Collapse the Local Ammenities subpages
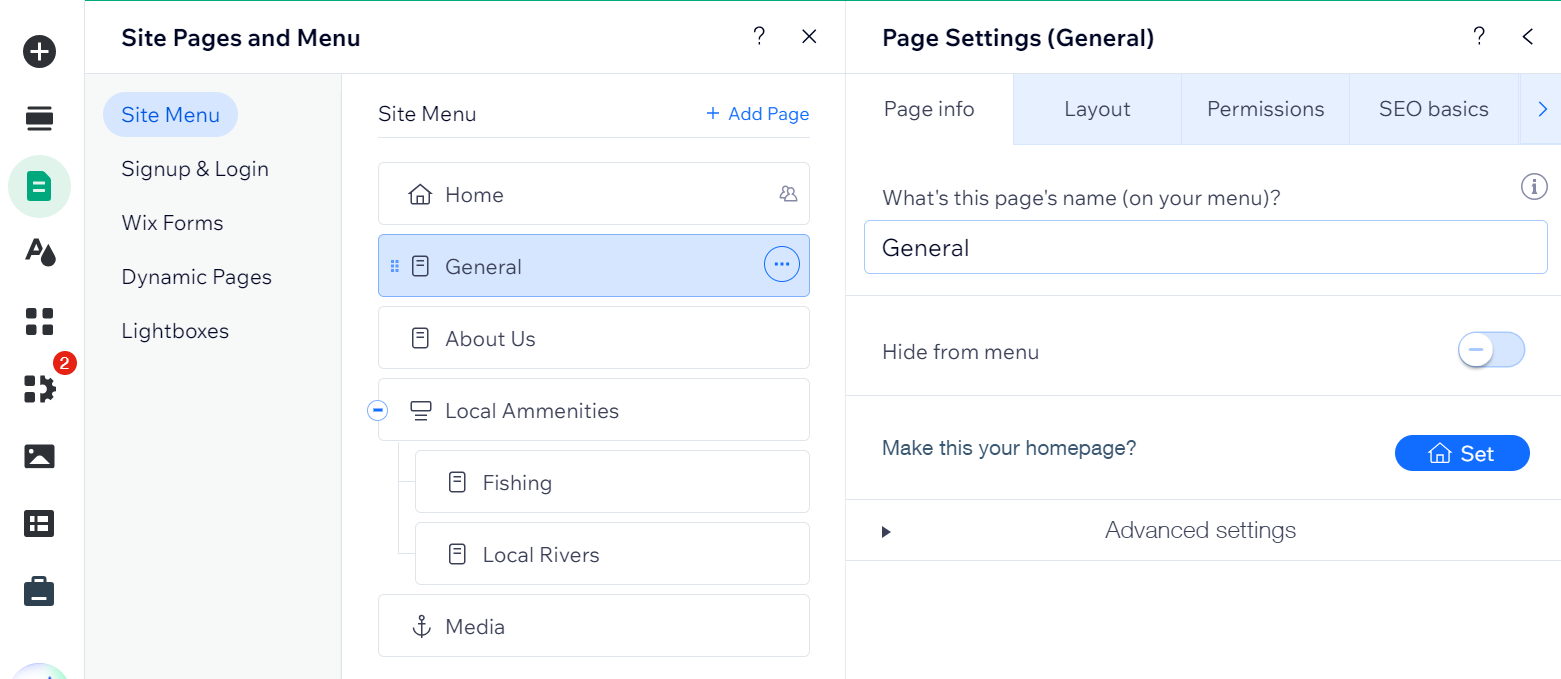Image resolution: width=1561 pixels, height=679 pixels. pyautogui.click(x=377, y=409)
